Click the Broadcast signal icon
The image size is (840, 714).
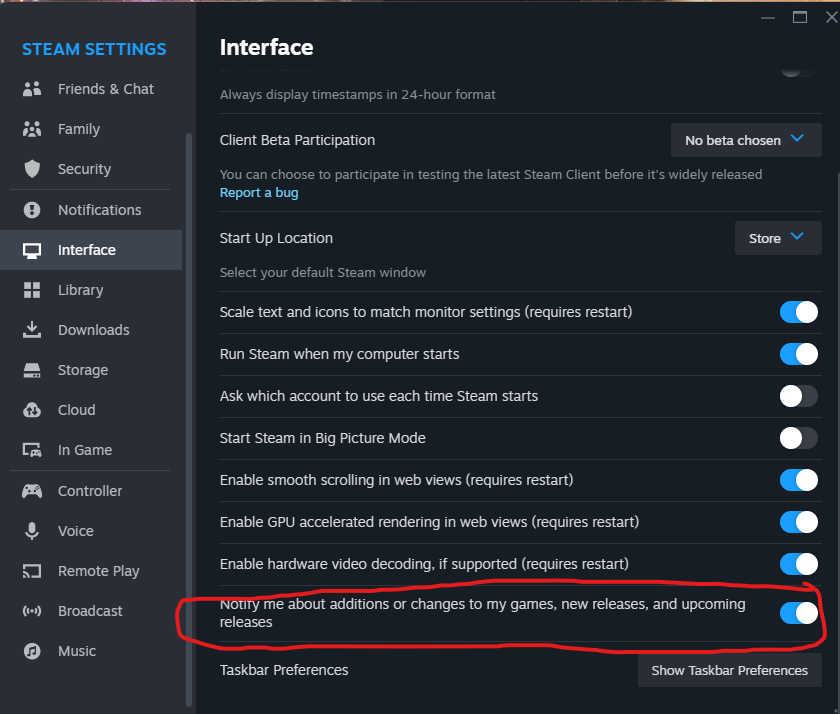point(32,611)
